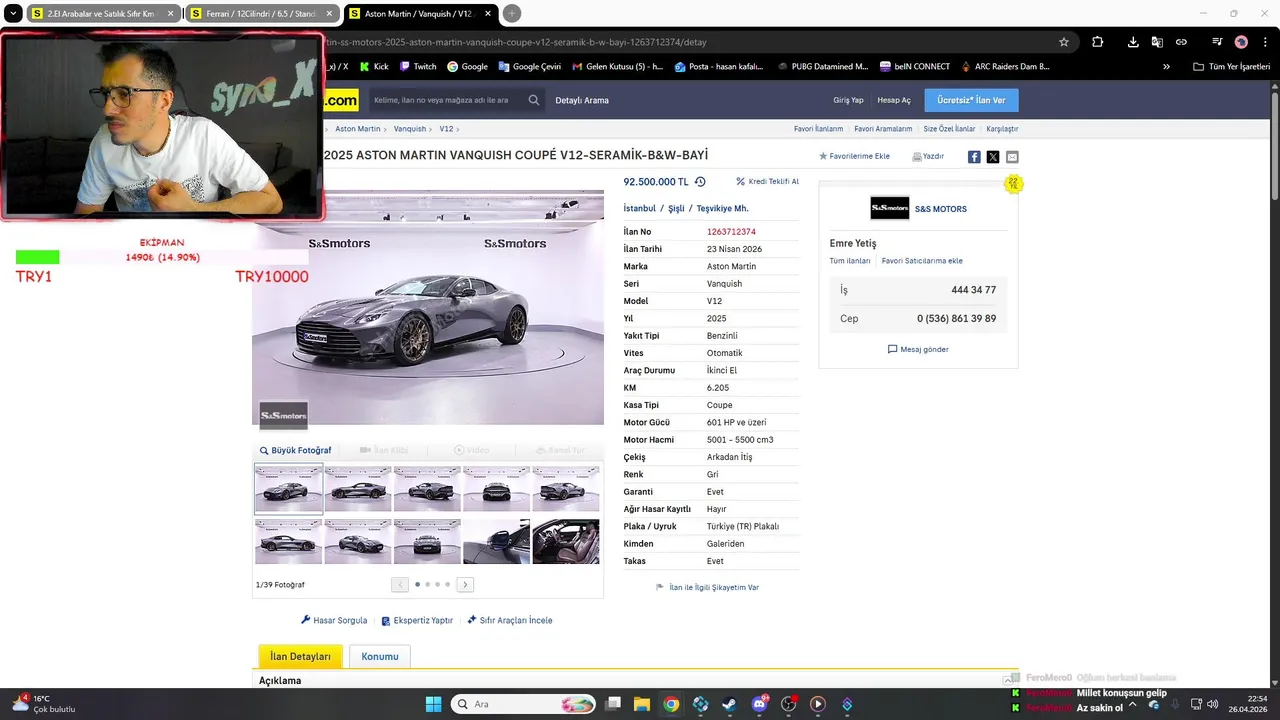Bookmark this page with the star icon

(1064, 42)
